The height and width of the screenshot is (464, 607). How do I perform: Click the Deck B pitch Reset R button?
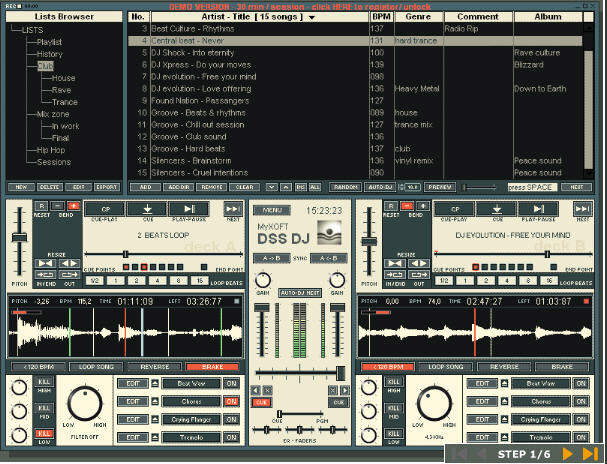coord(391,206)
